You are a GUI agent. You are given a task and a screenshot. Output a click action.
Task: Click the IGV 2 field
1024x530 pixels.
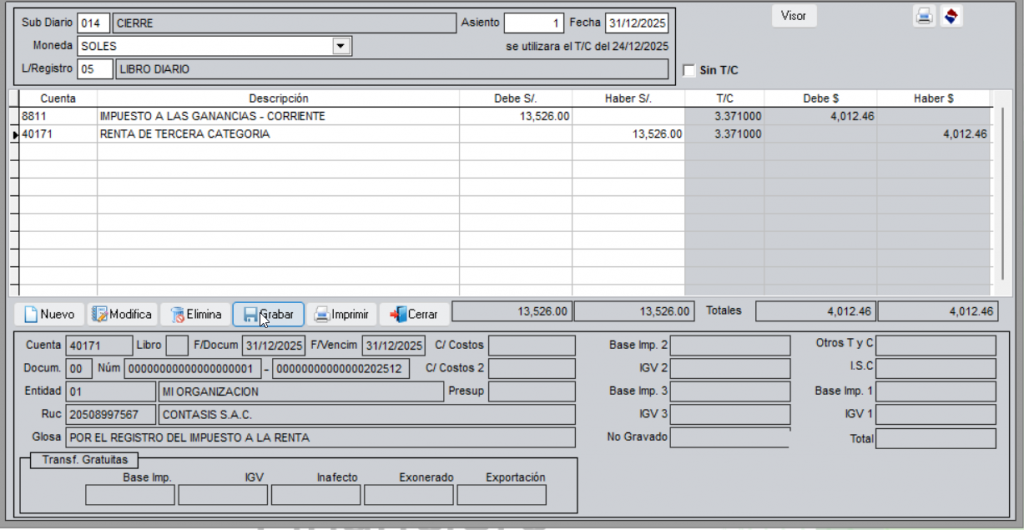tap(730, 368)
